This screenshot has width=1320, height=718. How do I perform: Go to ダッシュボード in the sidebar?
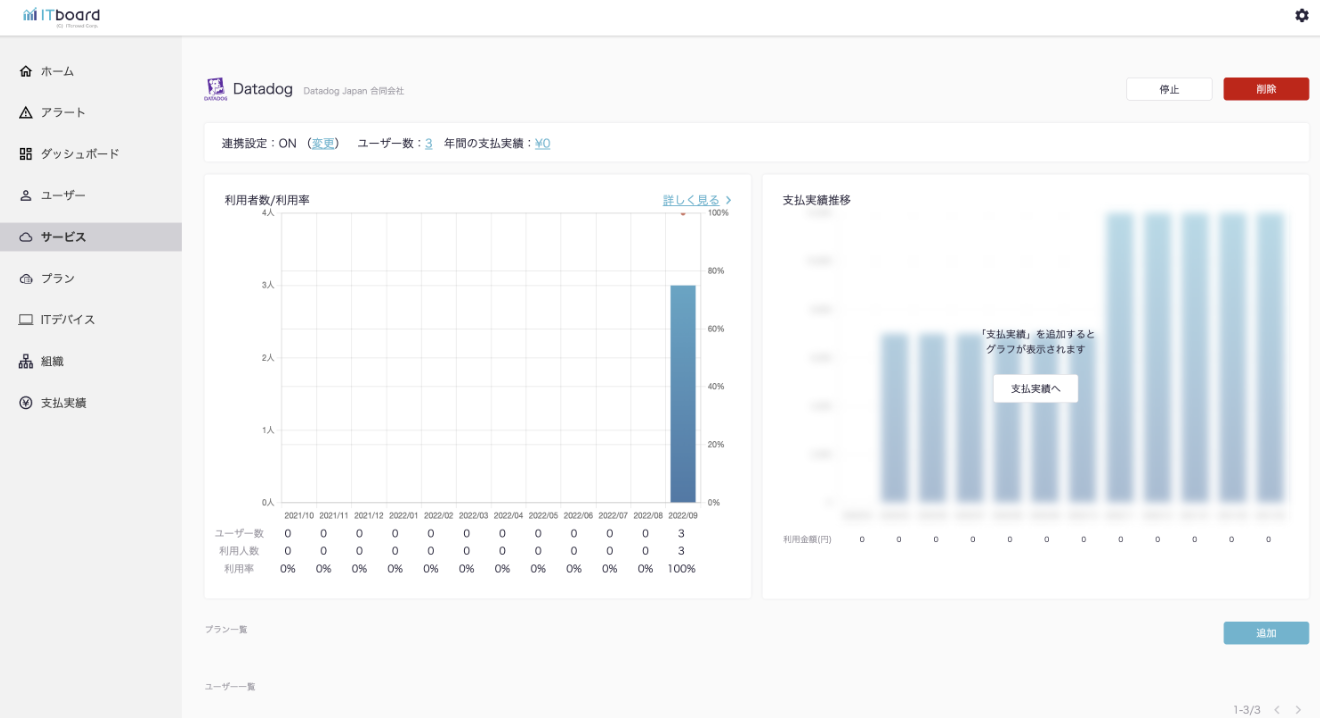pos(80,154)
